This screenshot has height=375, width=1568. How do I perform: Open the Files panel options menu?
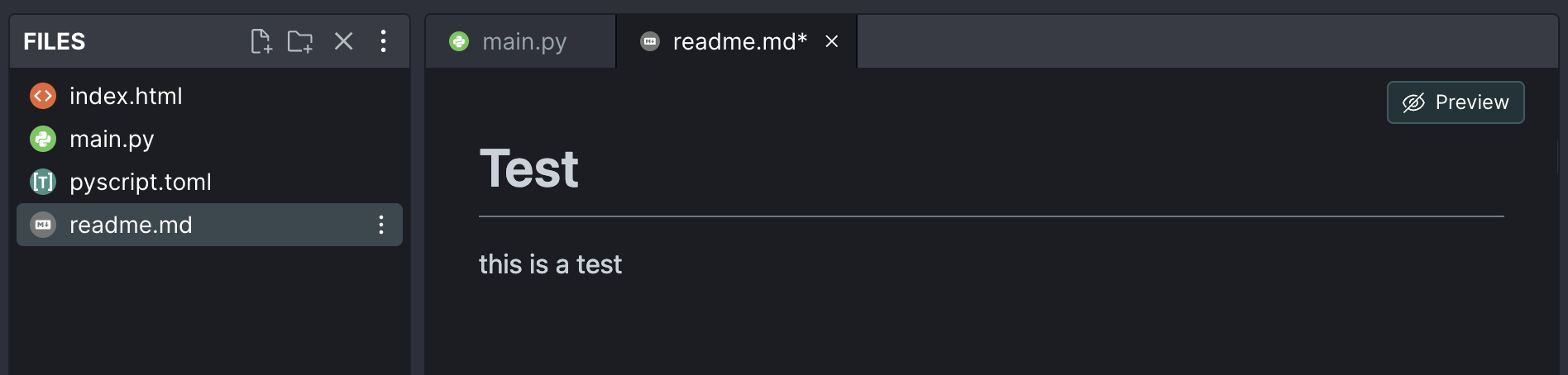[x=383, y=41]
